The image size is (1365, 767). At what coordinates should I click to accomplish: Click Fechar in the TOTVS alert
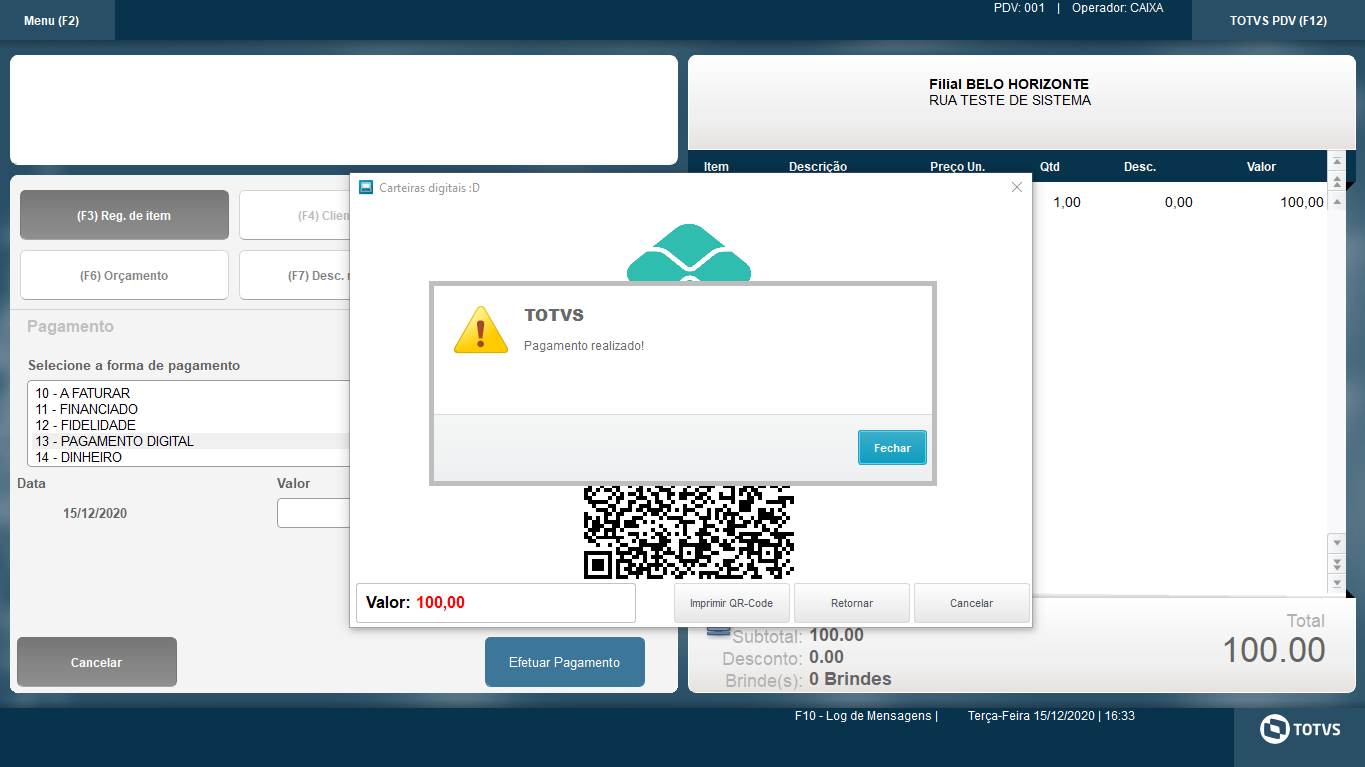pyautogui.click(x=892, y=448)
